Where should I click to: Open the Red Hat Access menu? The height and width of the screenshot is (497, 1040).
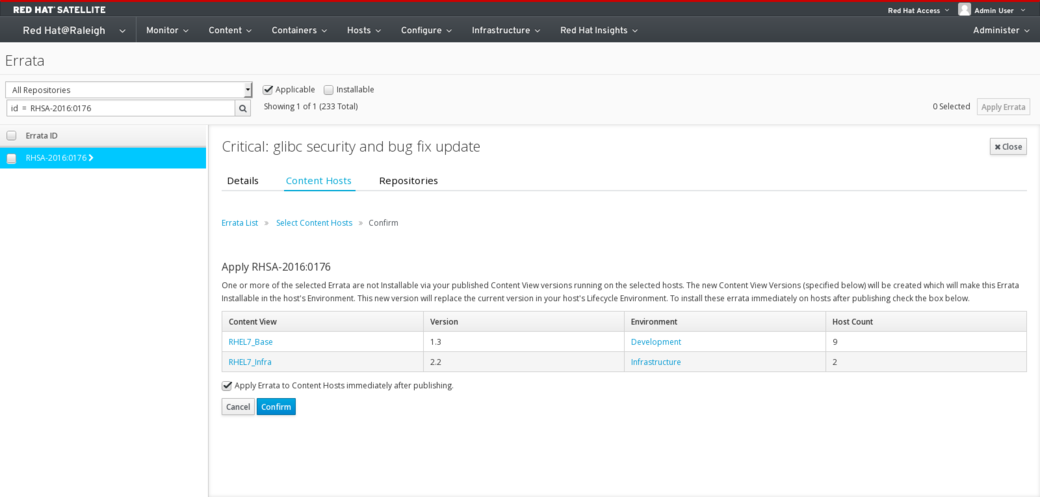[918, 10]
